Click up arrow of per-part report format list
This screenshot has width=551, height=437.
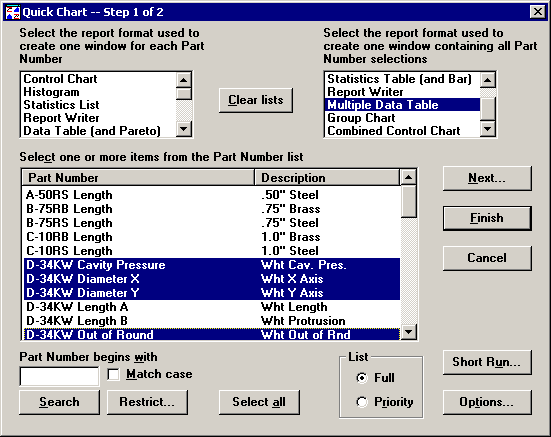tap(183, 80)
